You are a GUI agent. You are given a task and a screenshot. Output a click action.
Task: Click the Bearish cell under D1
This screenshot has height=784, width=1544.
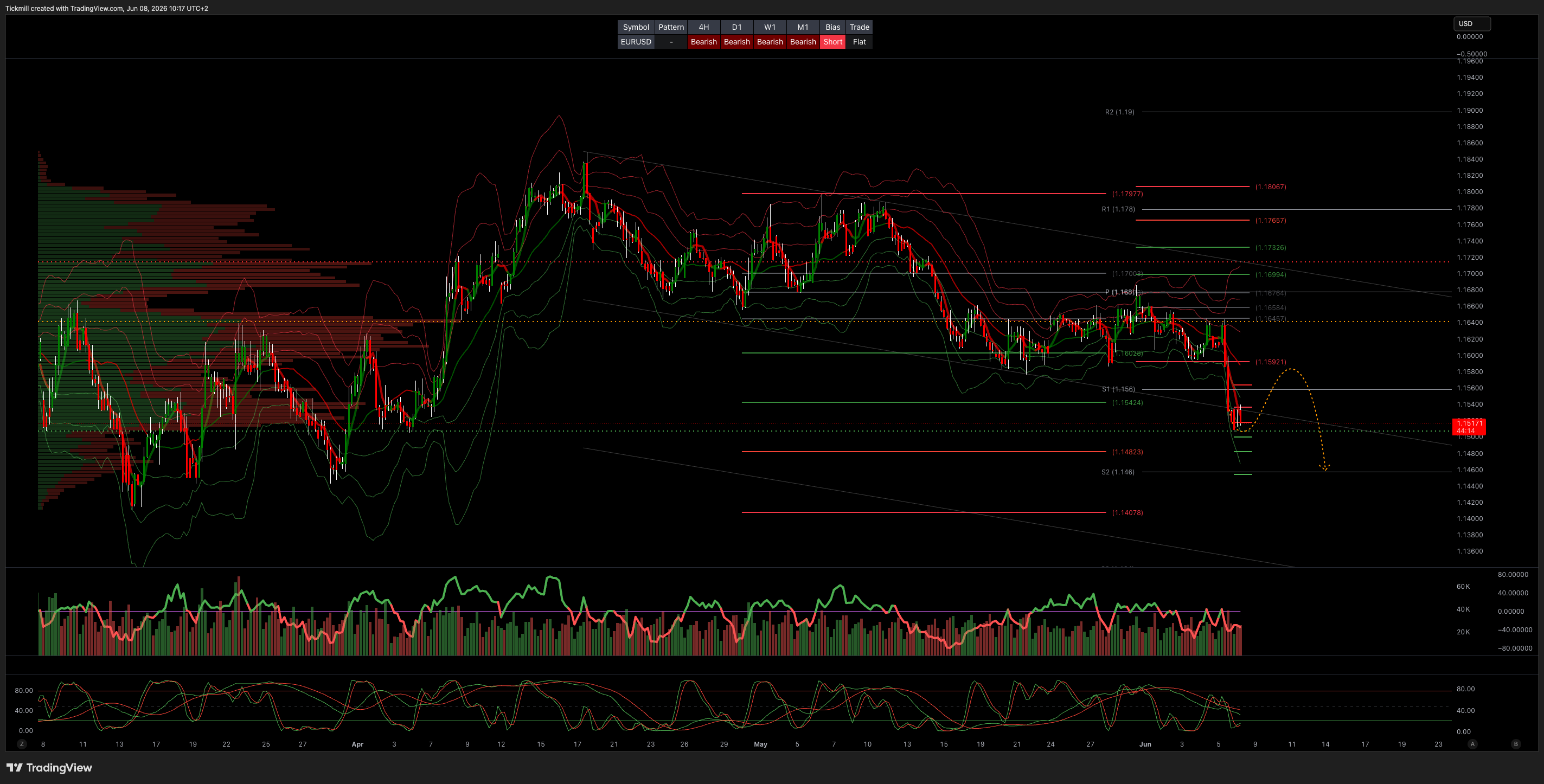click(736, 42)
